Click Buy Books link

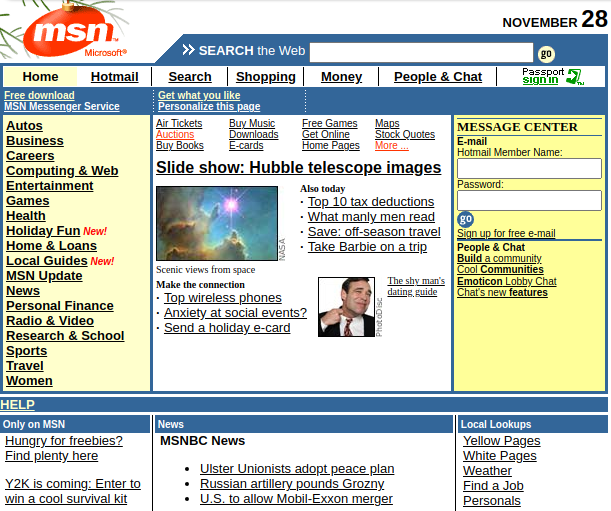click(x=180, y=145)
